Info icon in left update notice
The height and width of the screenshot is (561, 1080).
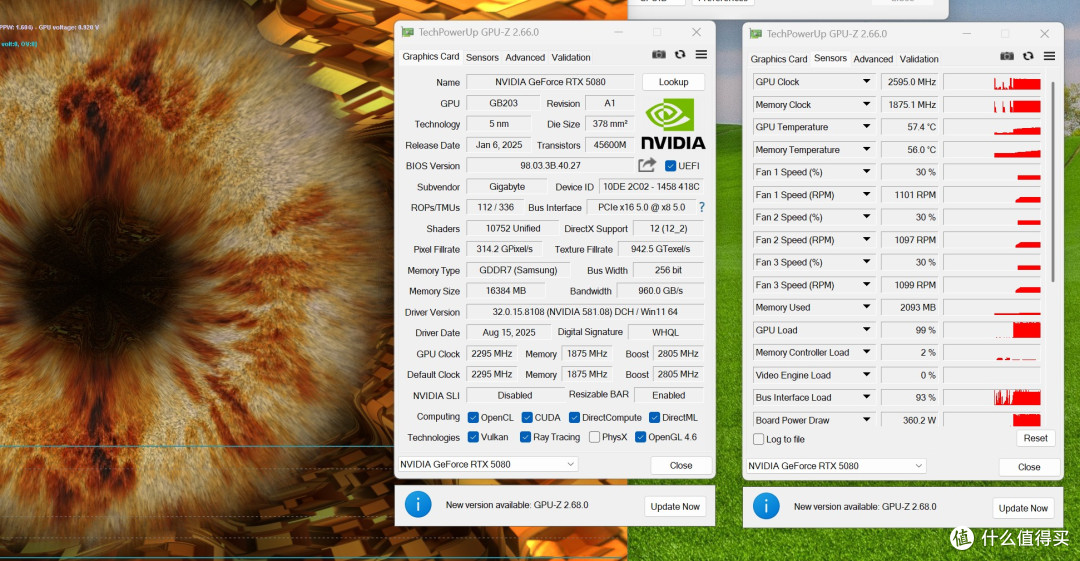(x=418, y=504)
